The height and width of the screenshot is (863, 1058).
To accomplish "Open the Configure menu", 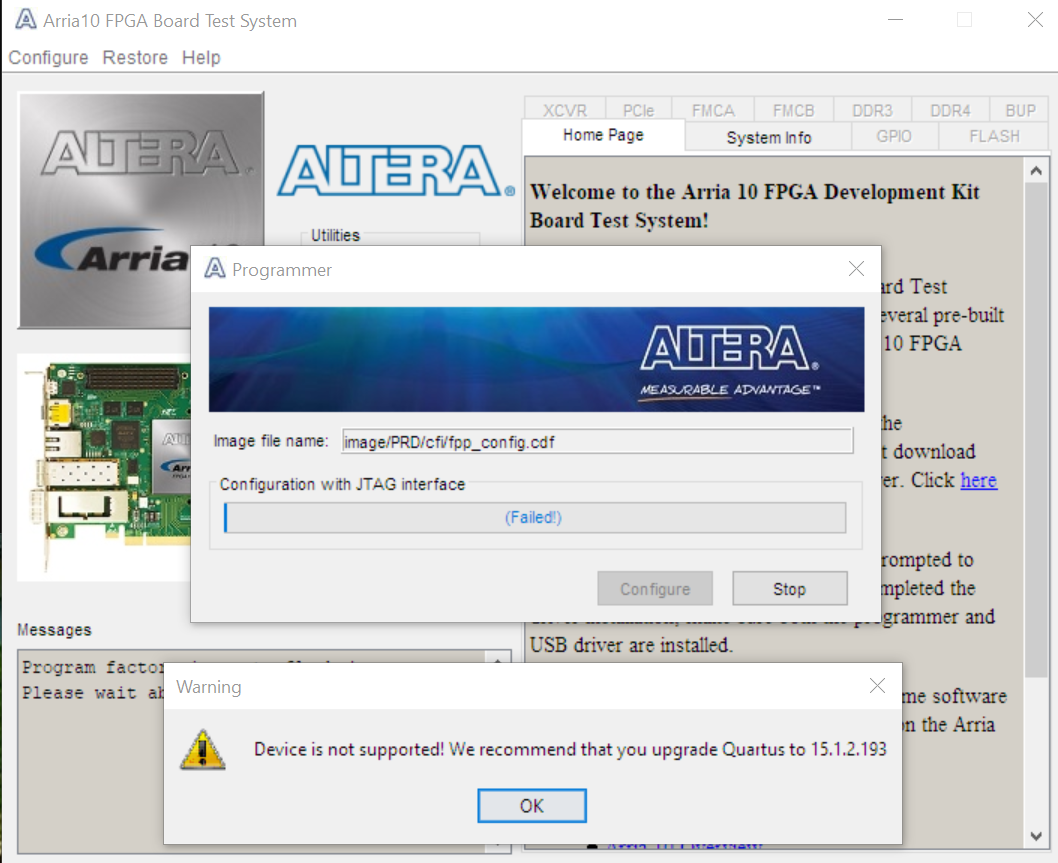I will point(48,57).
